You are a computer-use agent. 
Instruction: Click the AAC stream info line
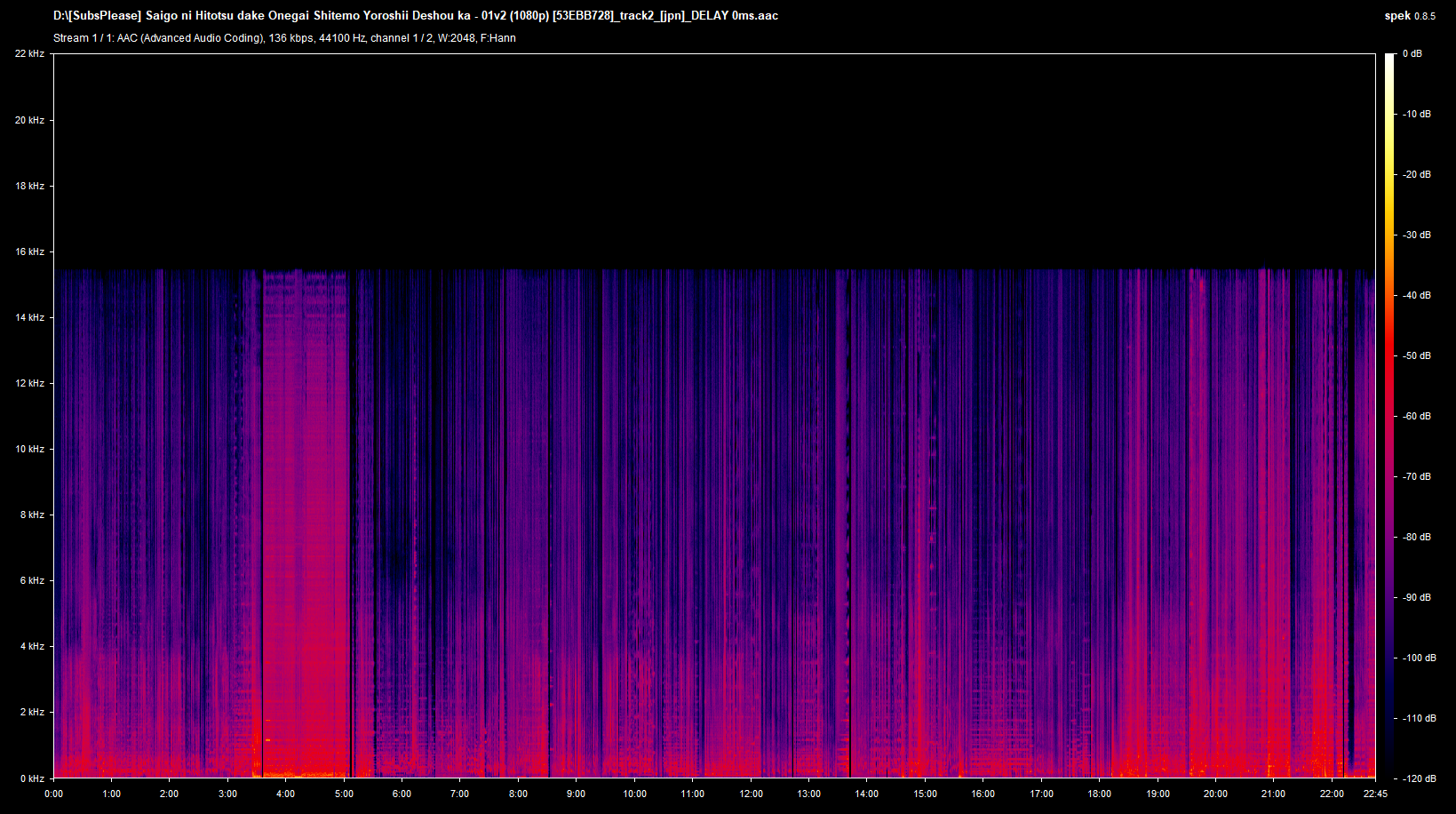pos(284,38)
